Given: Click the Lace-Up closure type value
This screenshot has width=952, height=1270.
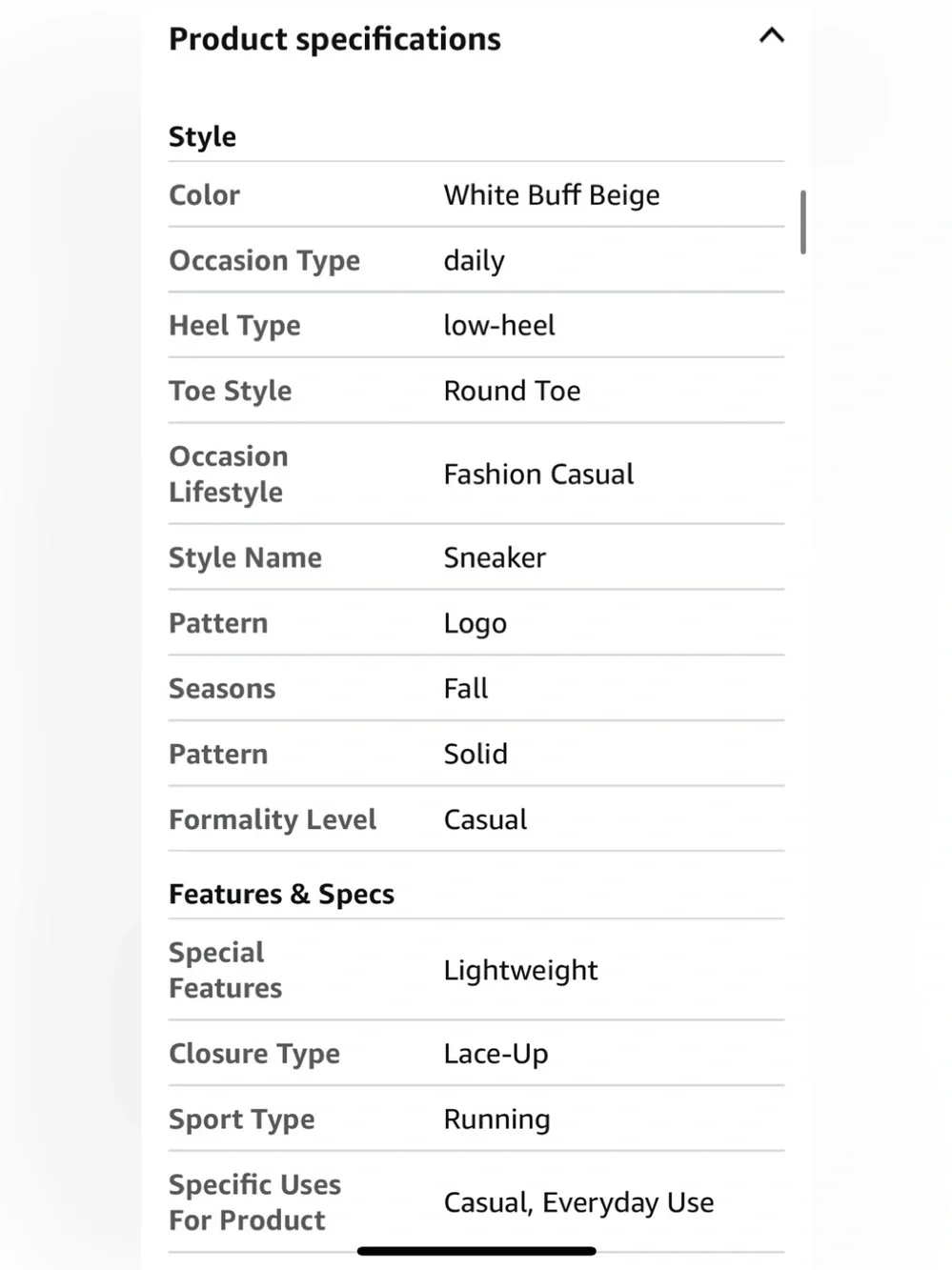Looking at the screenshot, I should coord(496,1054).
